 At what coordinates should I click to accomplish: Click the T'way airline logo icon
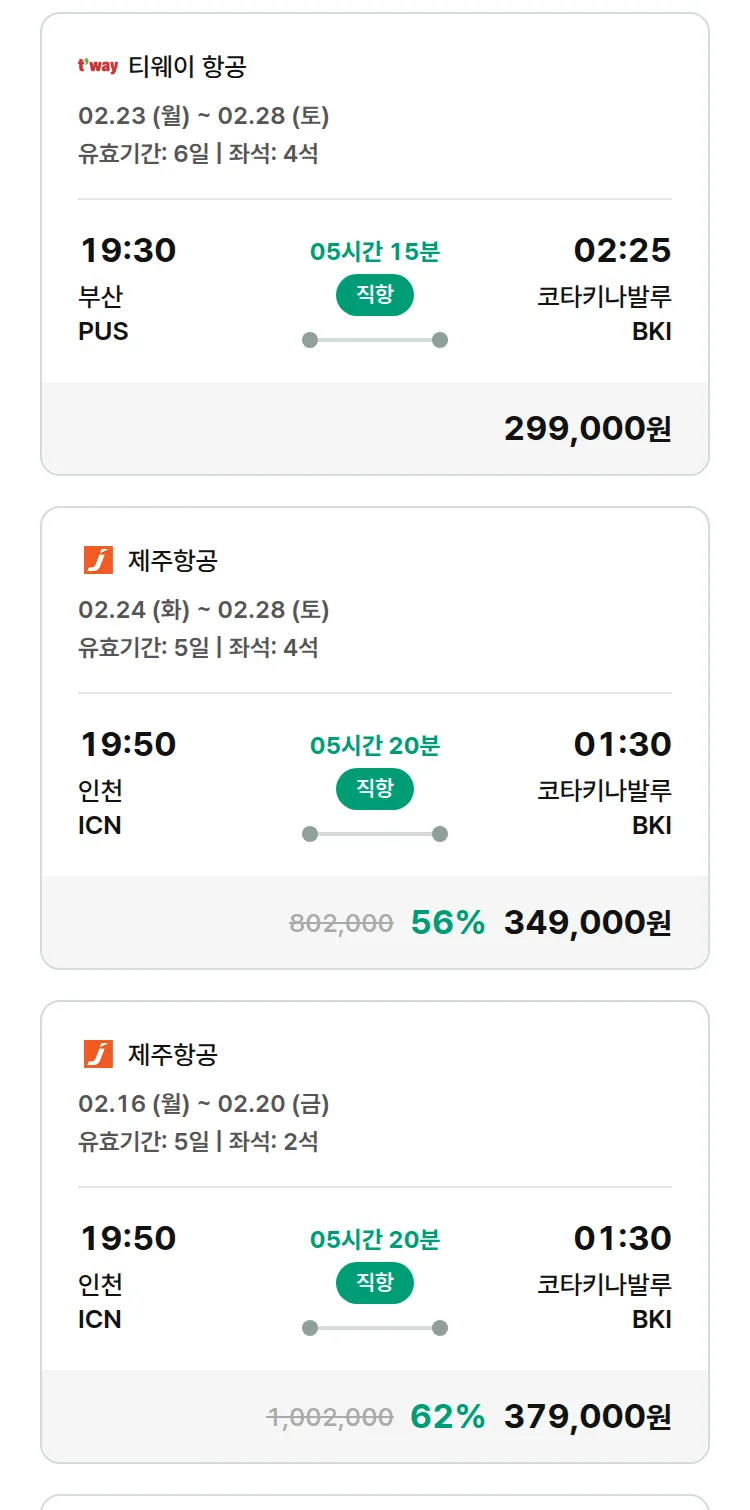pos(98,67)
